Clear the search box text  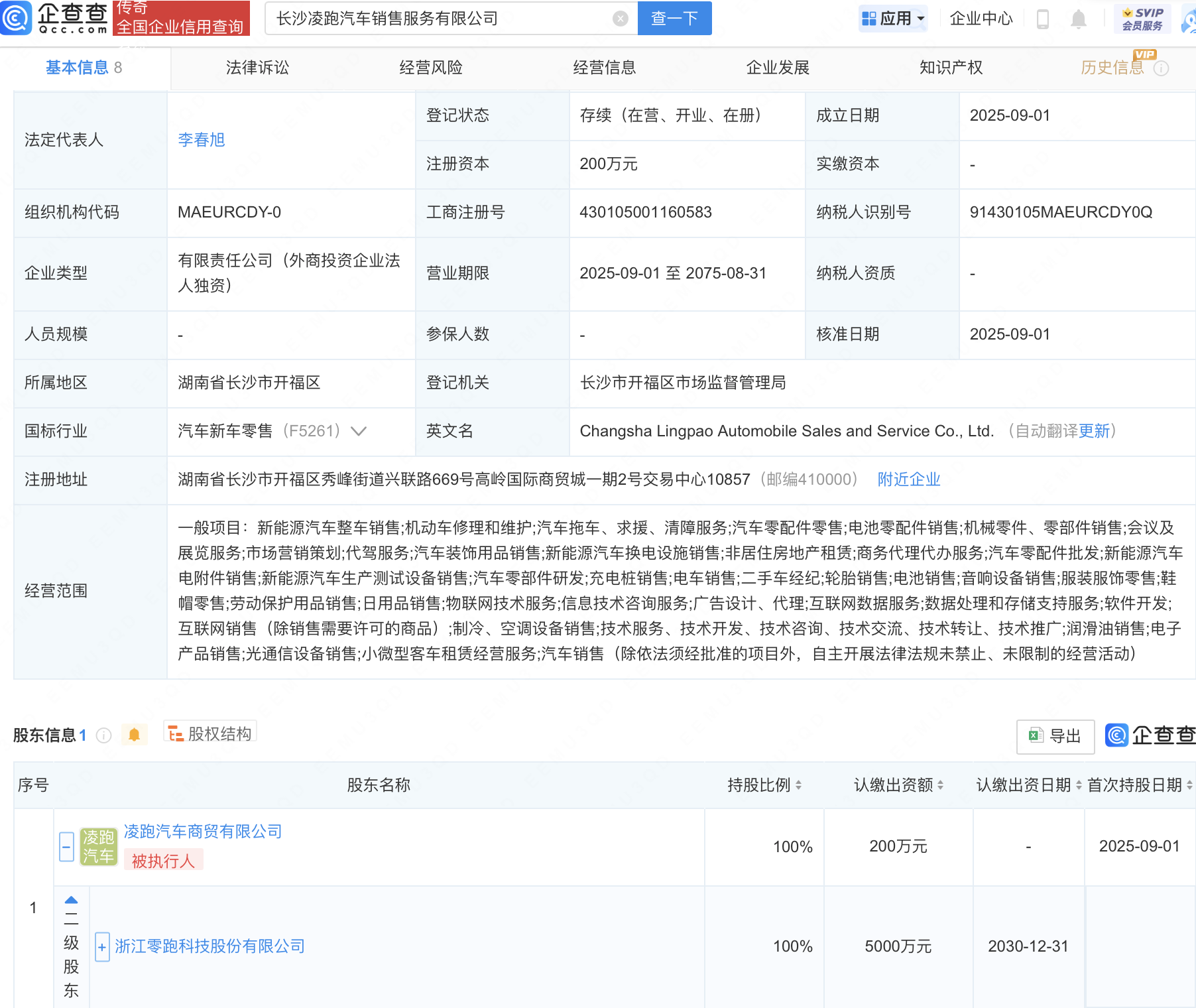(620, 19)
